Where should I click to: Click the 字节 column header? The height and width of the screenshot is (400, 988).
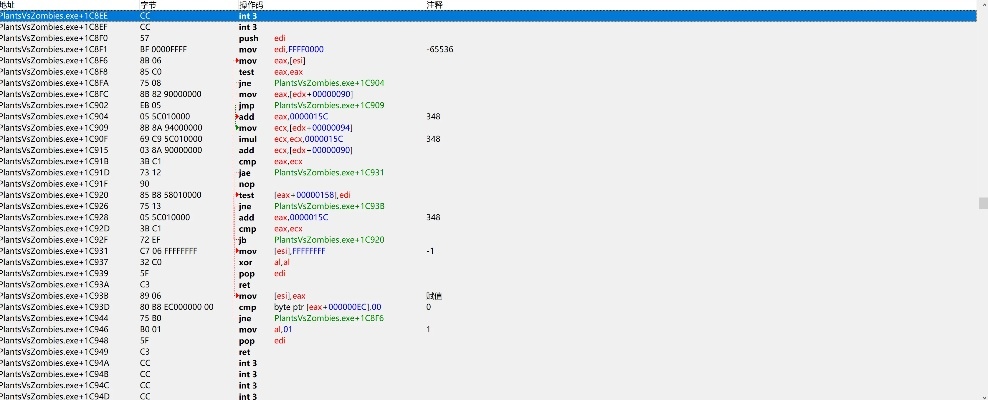(x=146, y=5)
